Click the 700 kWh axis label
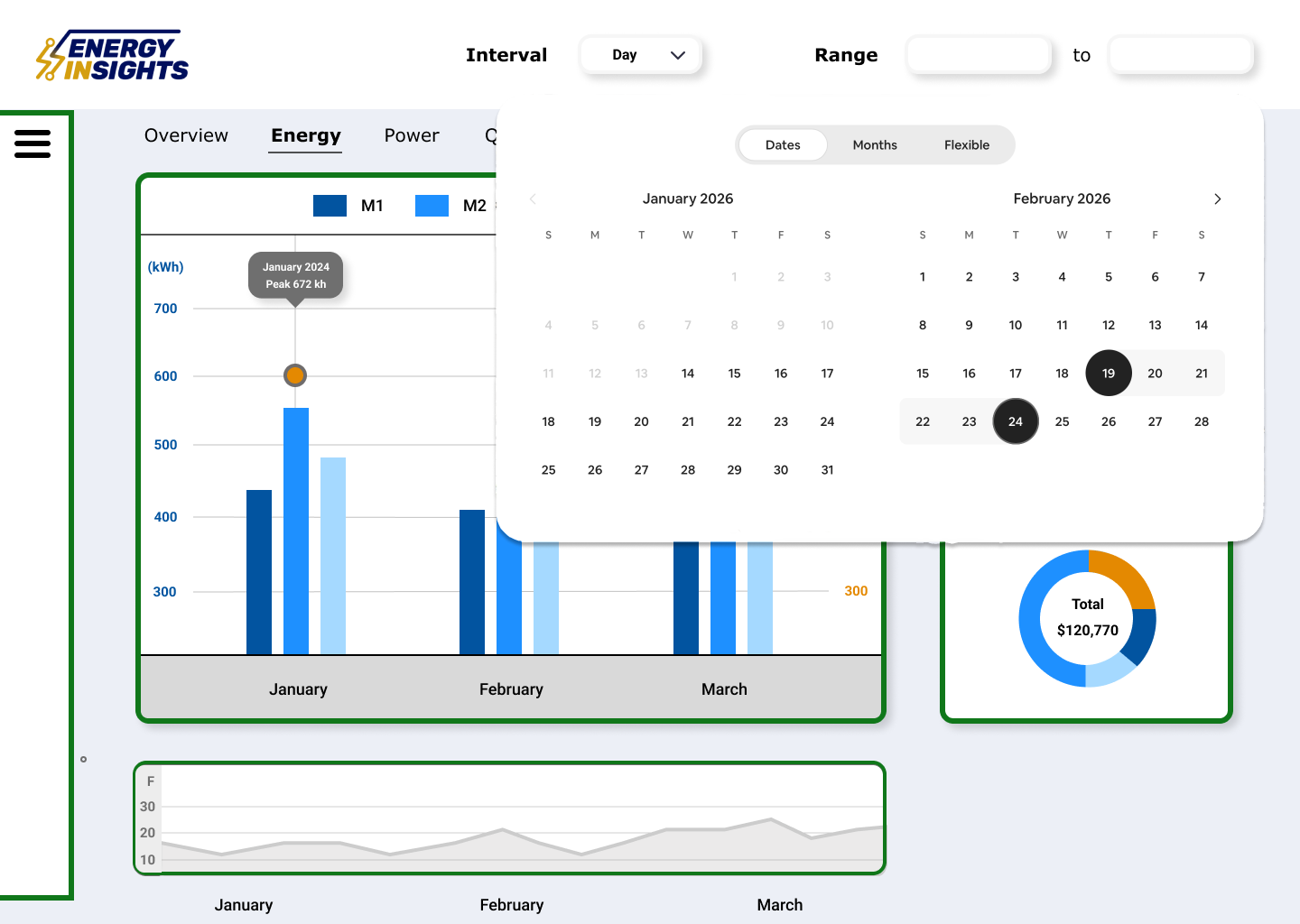 165,309
